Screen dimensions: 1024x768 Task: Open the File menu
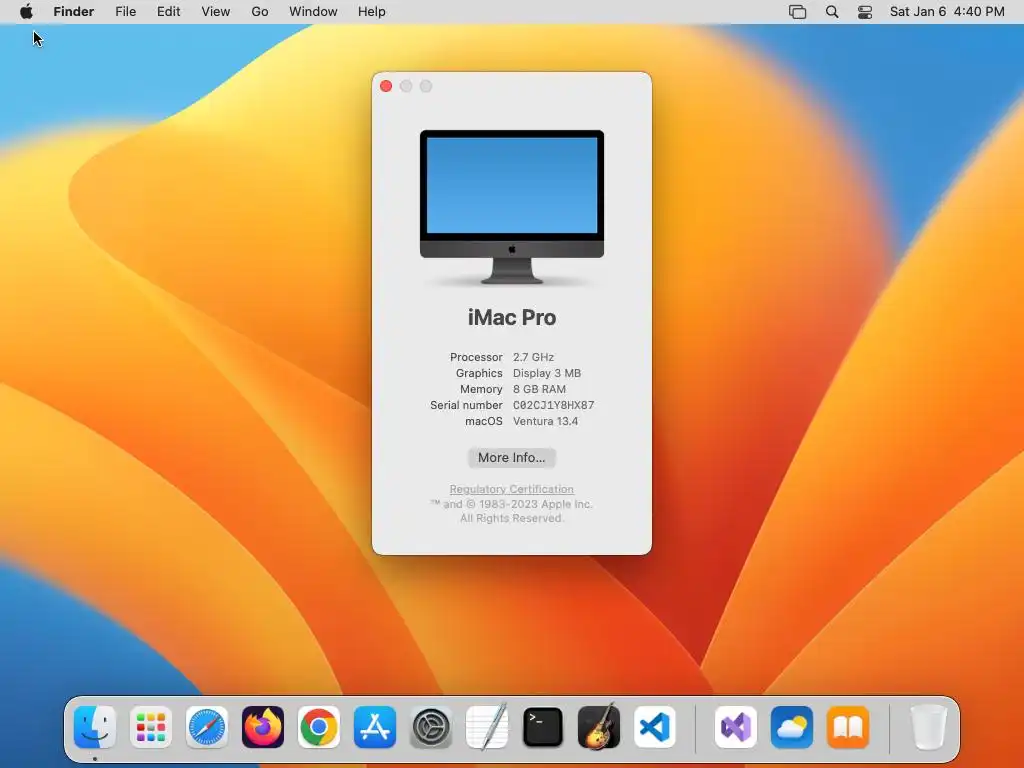point(125,12)
